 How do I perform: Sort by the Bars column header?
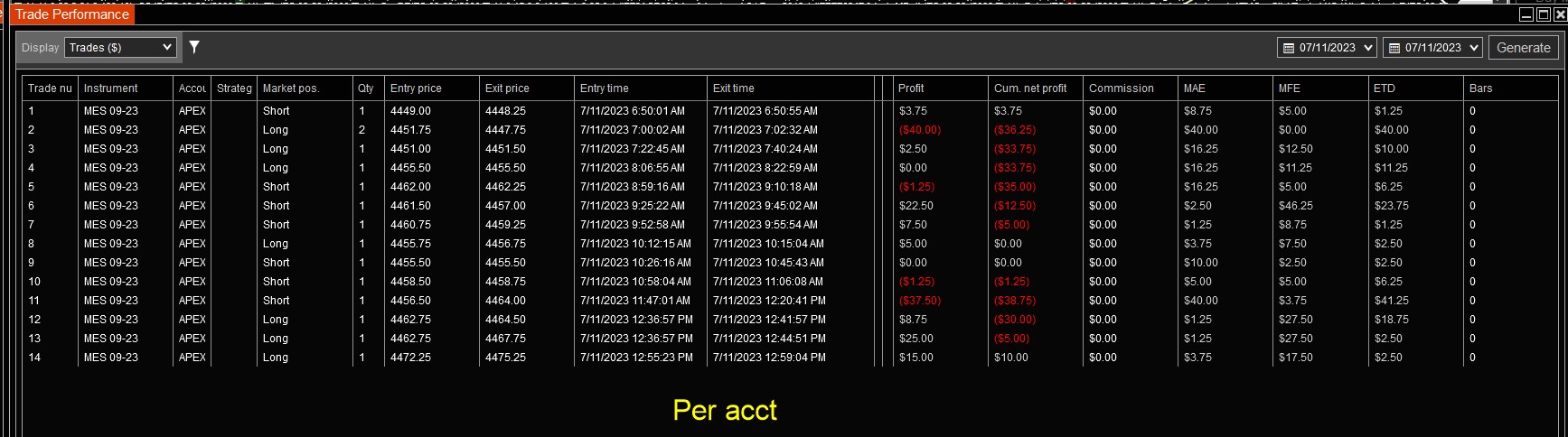pyautogui.click(x=1511, y=88)
